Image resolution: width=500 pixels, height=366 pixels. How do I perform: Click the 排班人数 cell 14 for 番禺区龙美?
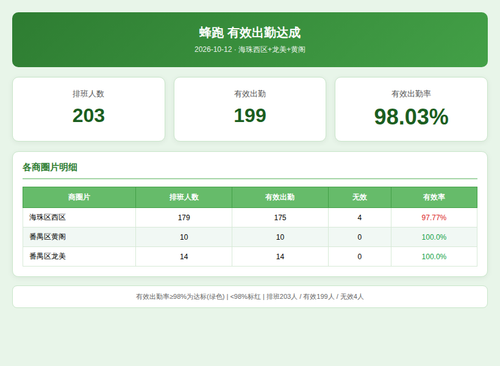click(184, 257)
